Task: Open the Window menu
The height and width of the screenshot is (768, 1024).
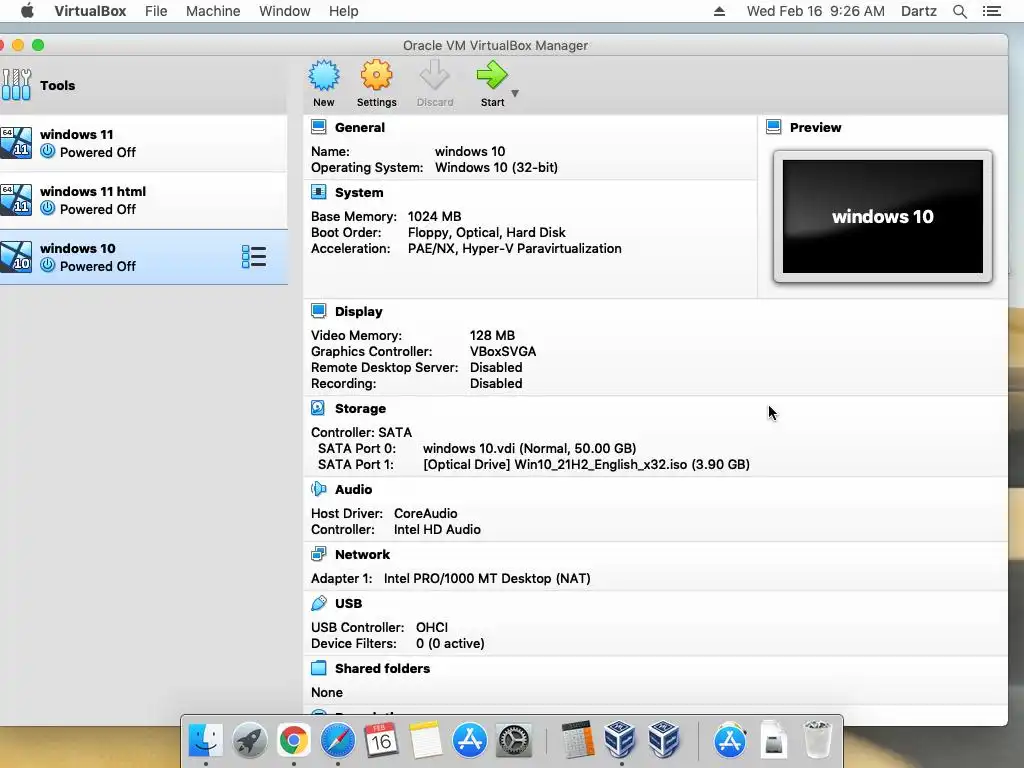Action: [285, 11]
